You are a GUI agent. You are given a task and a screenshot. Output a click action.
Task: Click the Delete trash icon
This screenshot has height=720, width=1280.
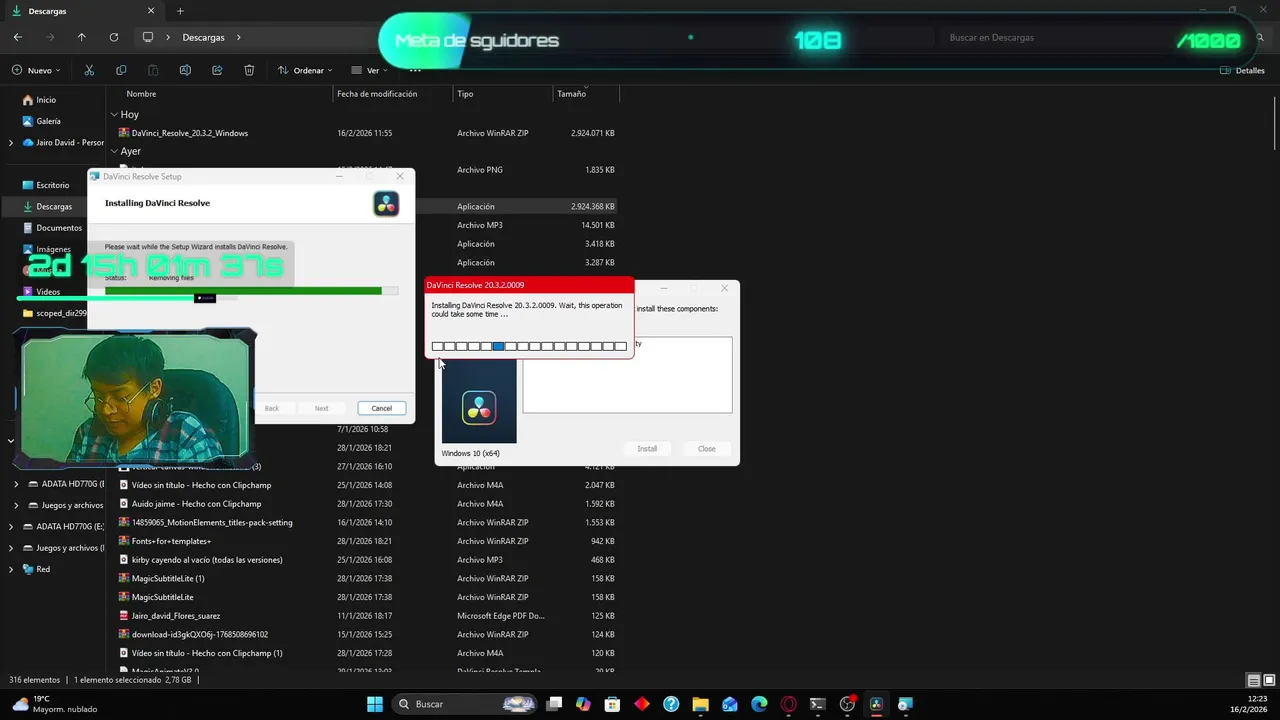(x=249, y=70)
